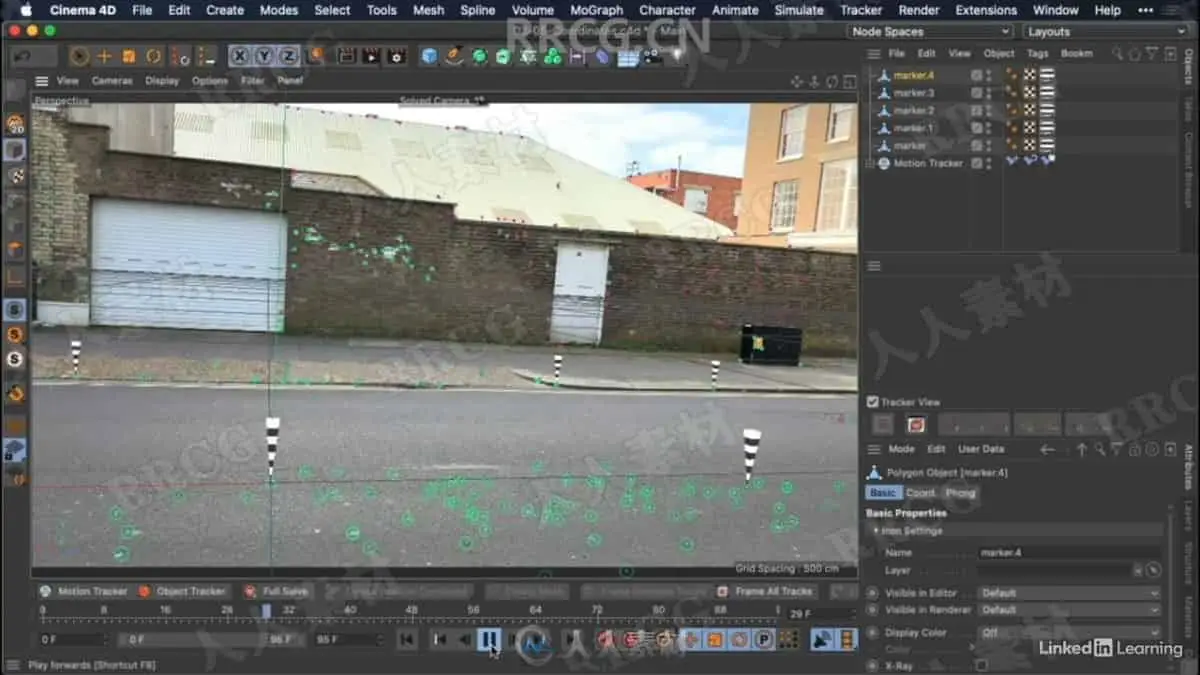
Task: Toggle Z axis lock
Action: 288,56
